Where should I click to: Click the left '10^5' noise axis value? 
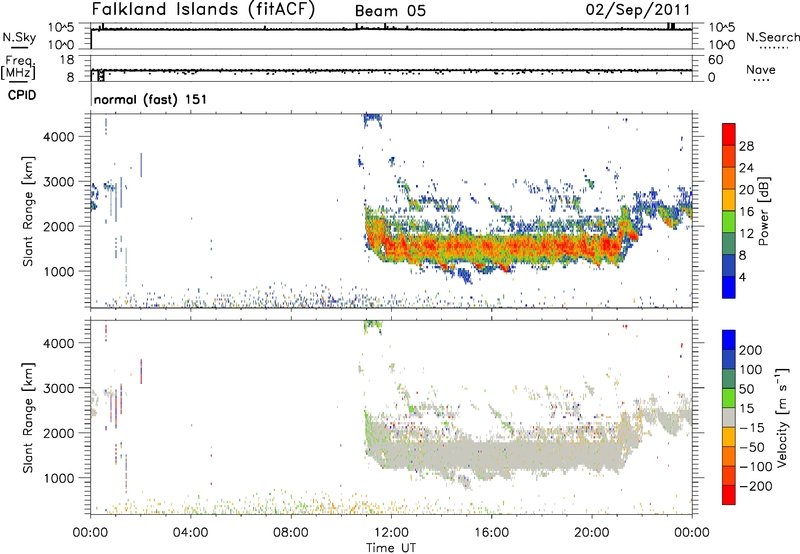(61, 27)
